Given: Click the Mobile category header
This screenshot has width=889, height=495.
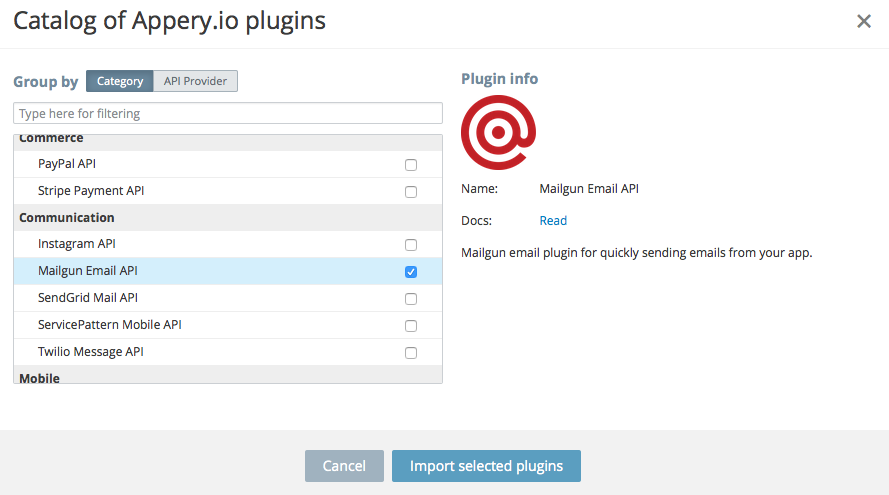Looking at the screenshot, I should tap(40, 378).
